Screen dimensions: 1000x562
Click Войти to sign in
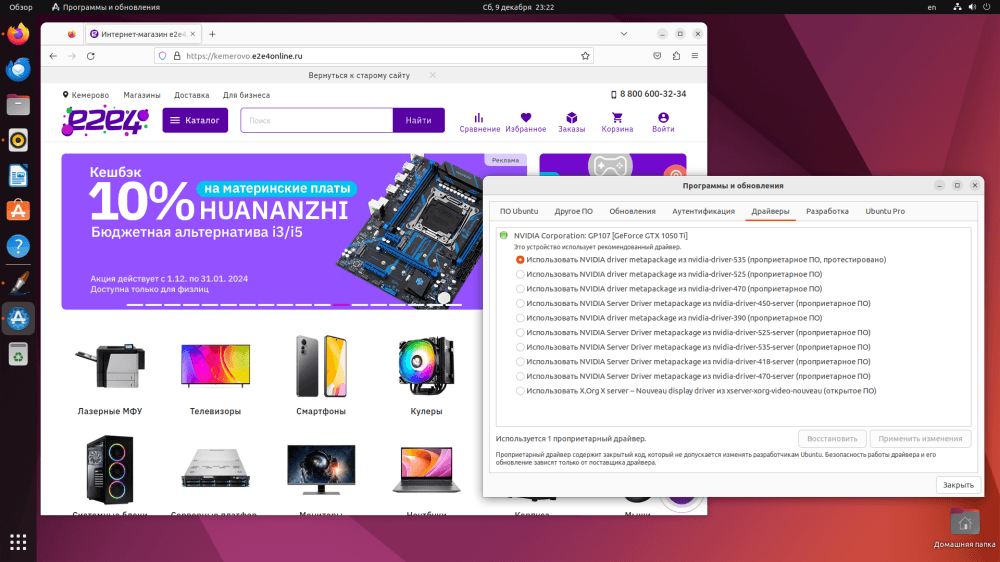tap(663, 122)
